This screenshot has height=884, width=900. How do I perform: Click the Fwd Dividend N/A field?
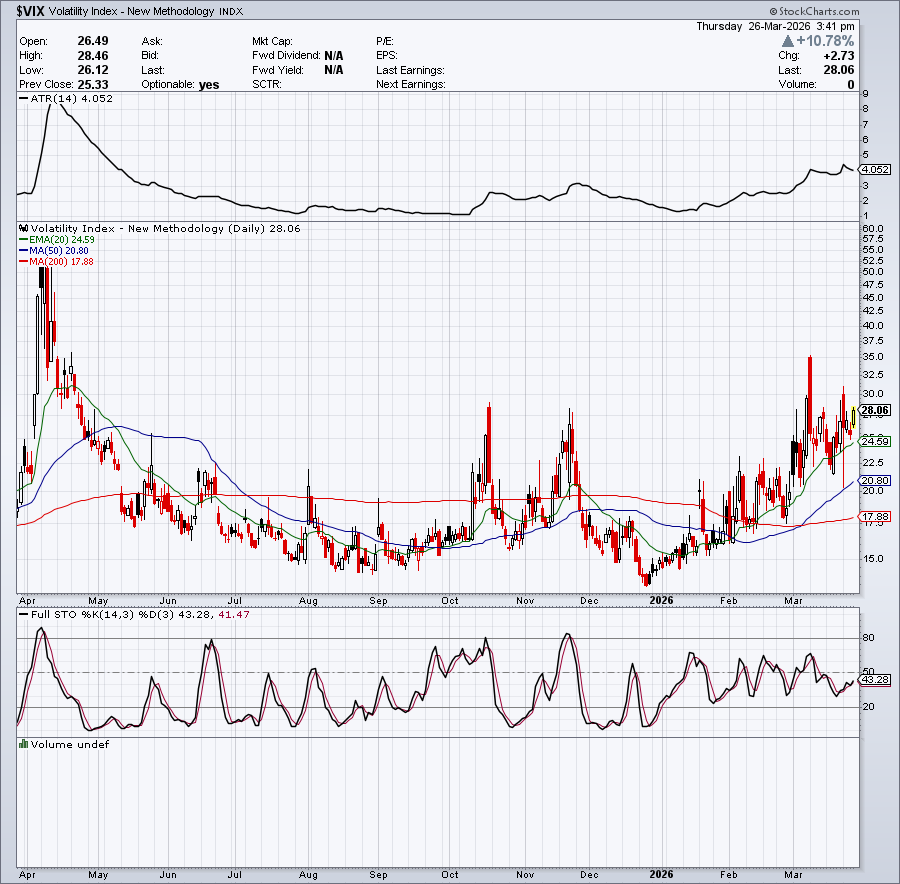tap(297, 56)
